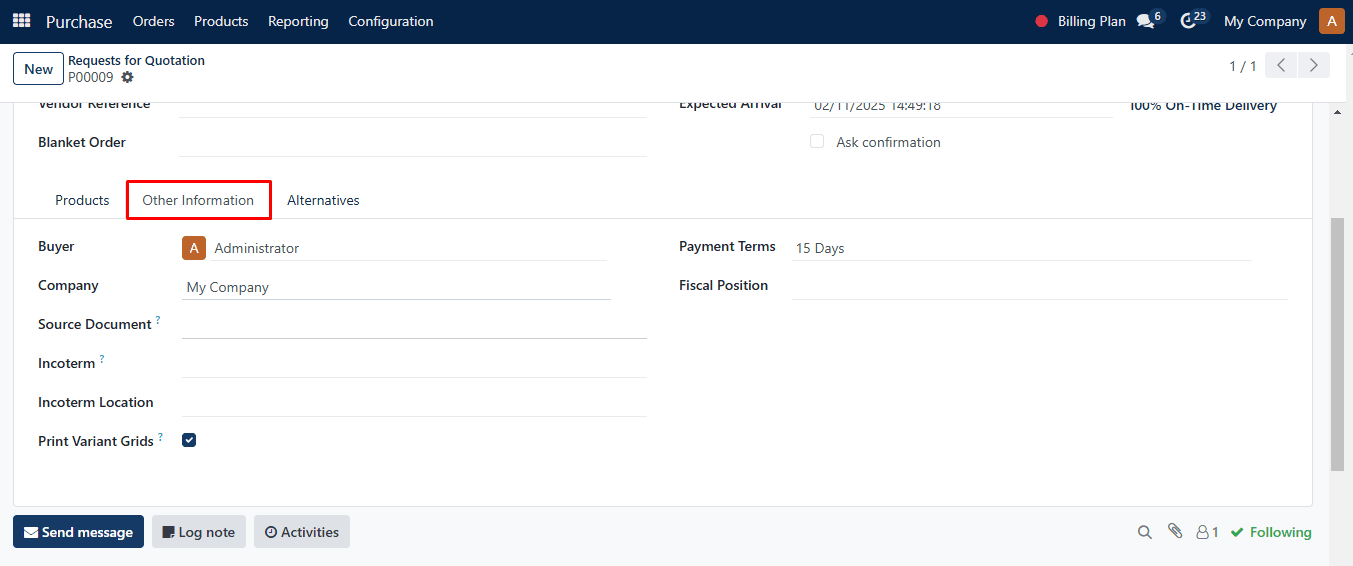Show the Incoterm help tooltip
Screen dimensions: 1353x566
pyautogui.click(x=102, y=359)
